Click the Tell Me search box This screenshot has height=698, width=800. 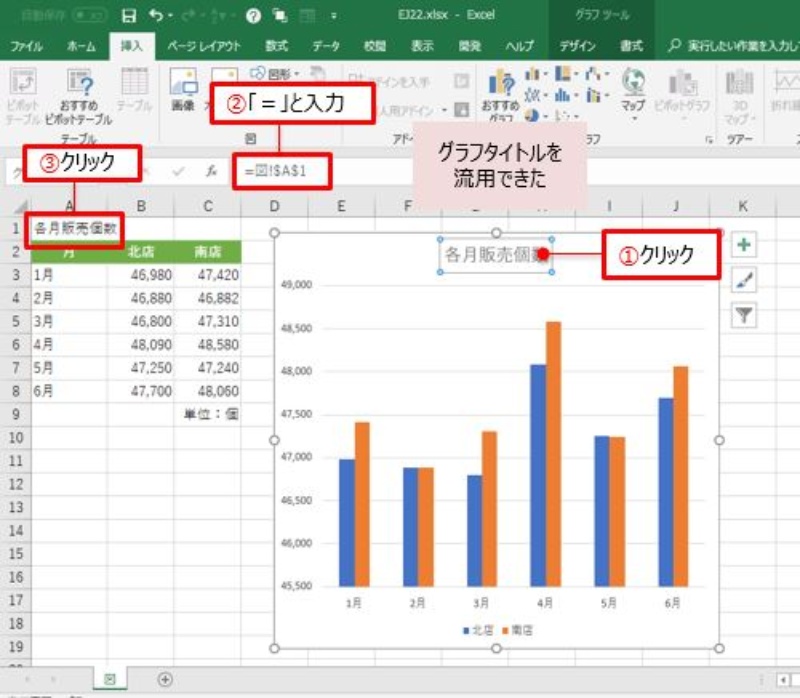(x=735, y=46)
